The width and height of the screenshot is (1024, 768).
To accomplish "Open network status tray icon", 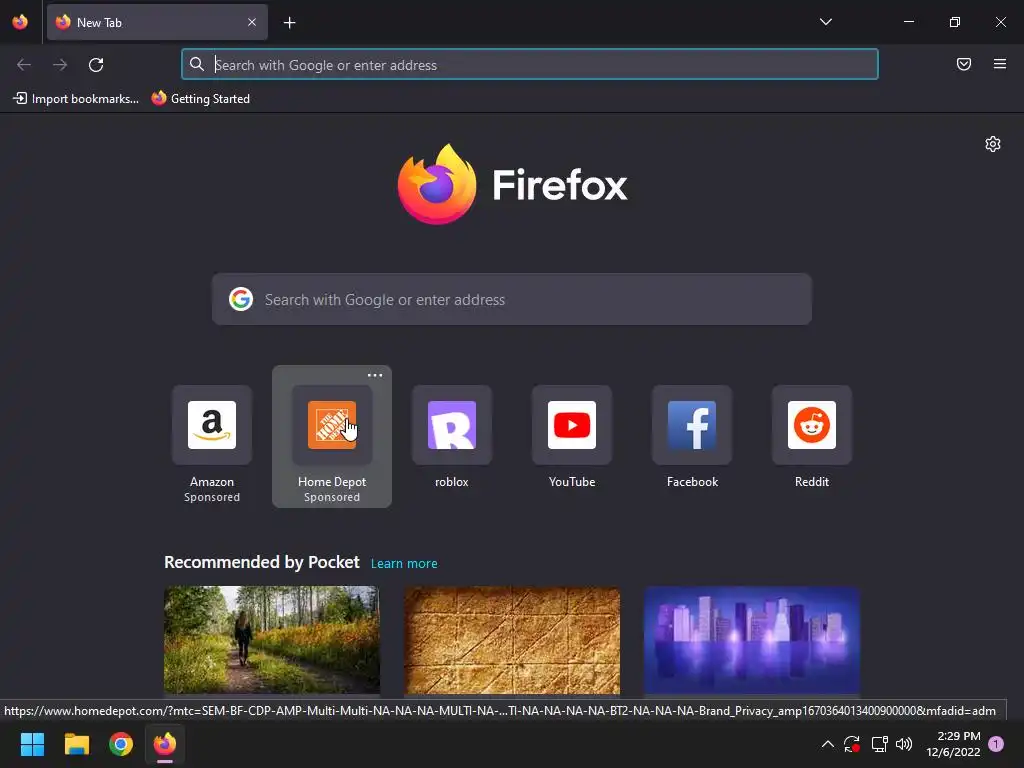I will coord(879,744).
